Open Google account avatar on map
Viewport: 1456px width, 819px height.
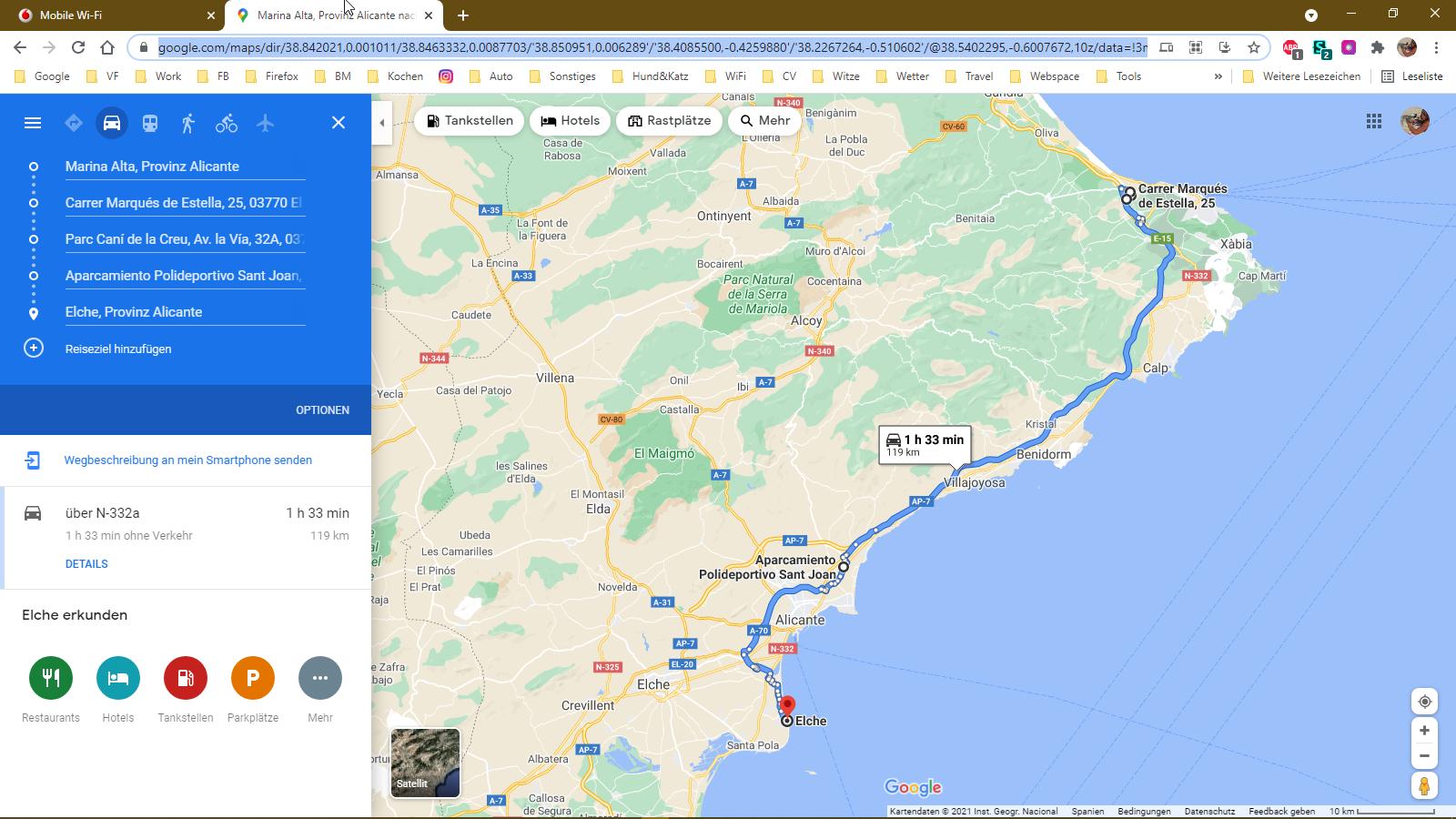[x=1415, y=121]
